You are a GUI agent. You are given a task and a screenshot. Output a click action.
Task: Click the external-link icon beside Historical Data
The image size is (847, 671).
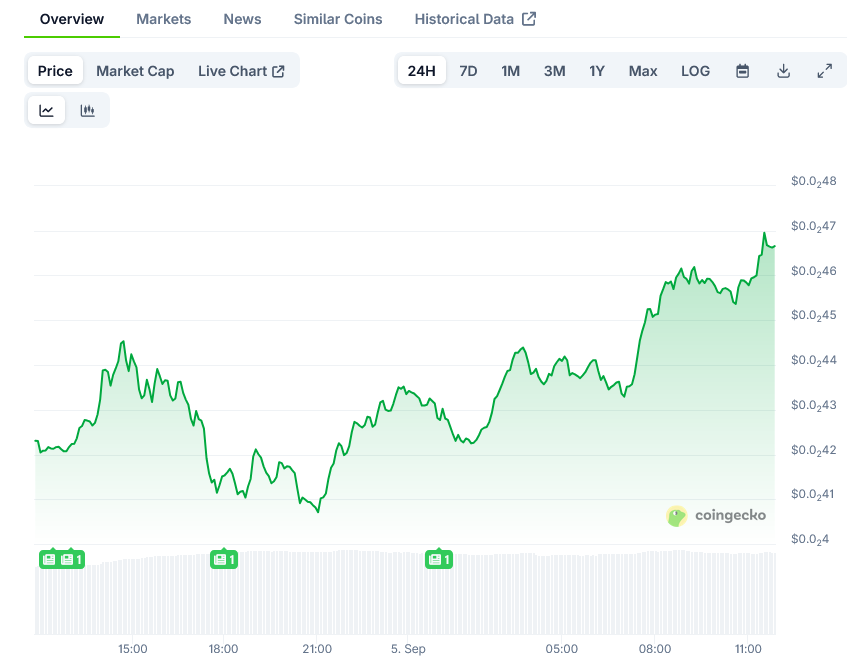click(530, 18)
